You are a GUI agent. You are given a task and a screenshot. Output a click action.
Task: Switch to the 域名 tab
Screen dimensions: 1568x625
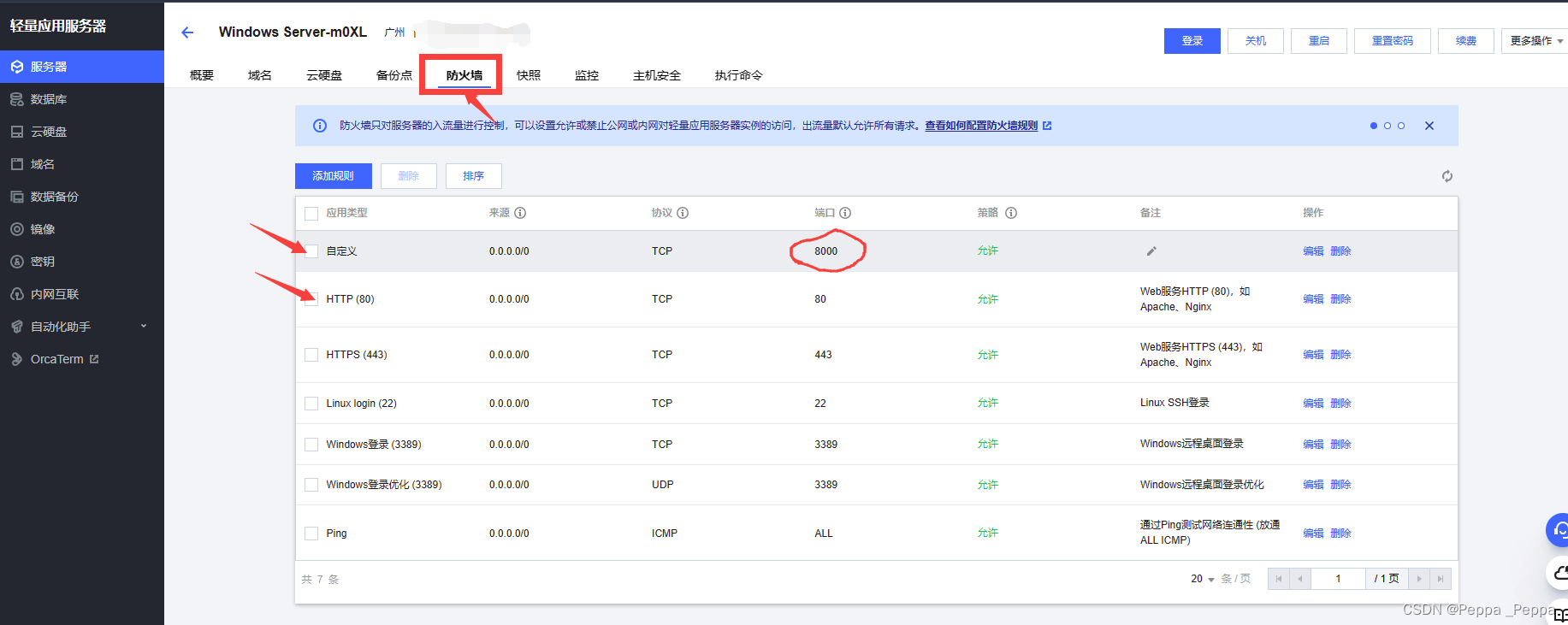click(260, 75)
